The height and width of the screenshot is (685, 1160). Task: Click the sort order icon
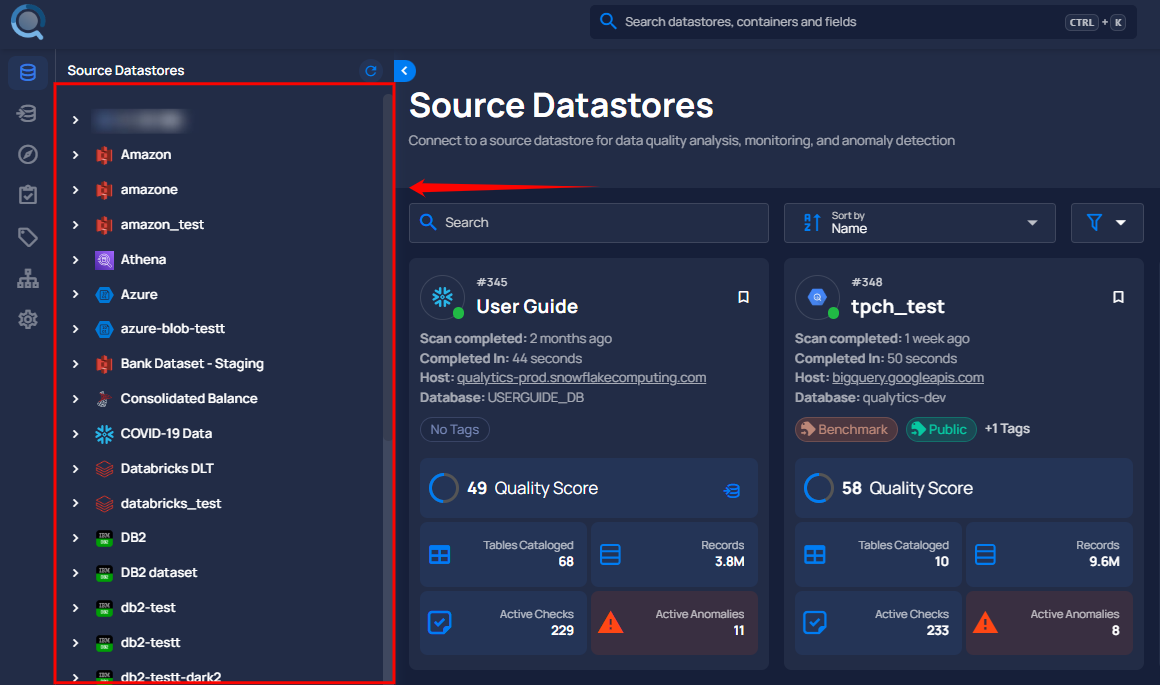click(x=812, y=223)
